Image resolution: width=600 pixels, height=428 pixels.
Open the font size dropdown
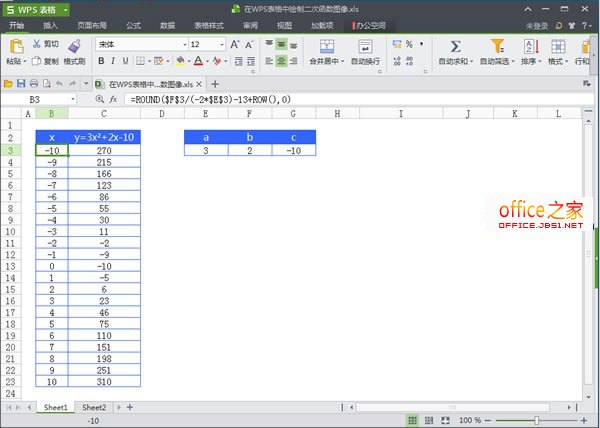220,45
